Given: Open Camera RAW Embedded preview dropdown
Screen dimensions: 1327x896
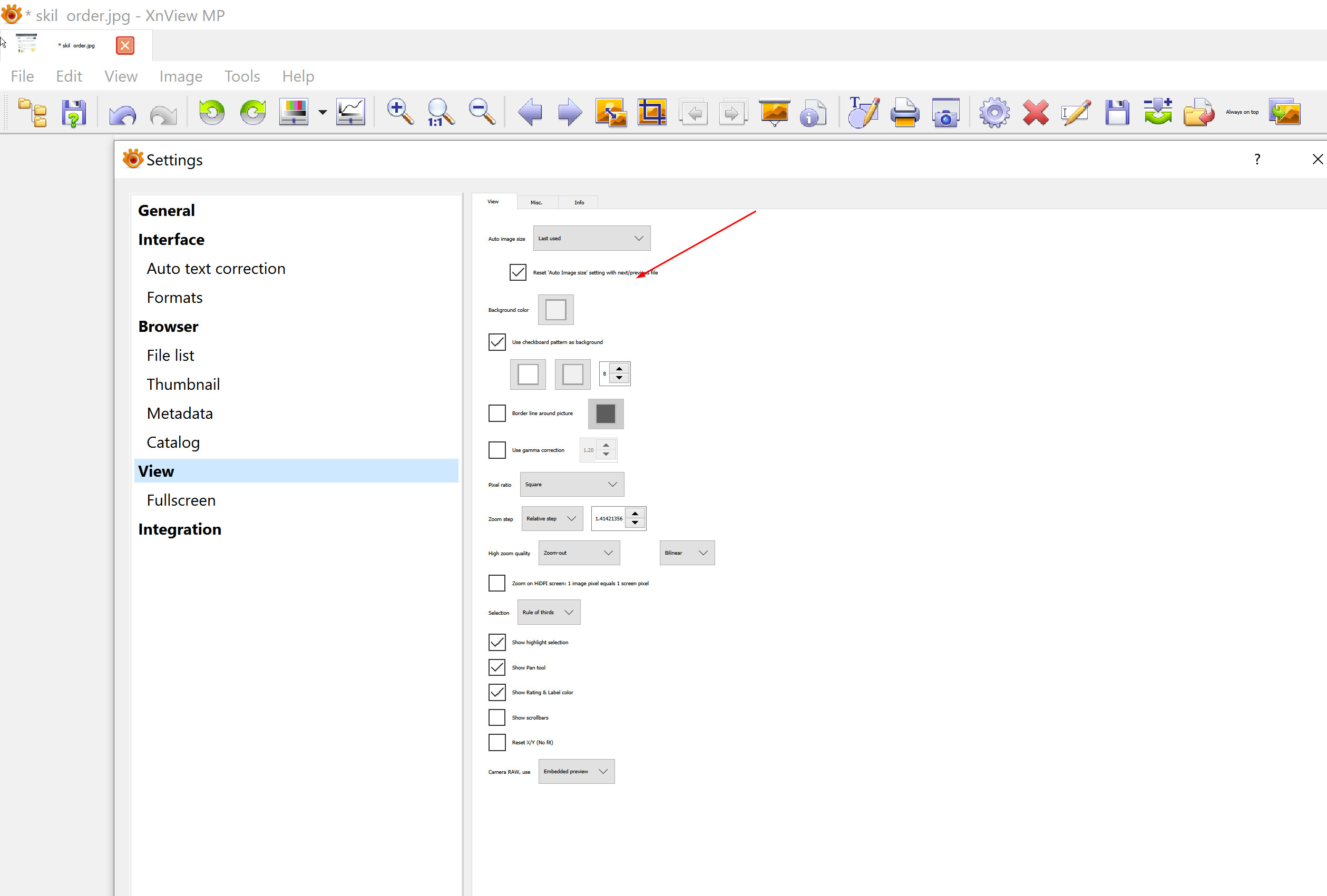Looking at the screenshot, I should (575, 771).
